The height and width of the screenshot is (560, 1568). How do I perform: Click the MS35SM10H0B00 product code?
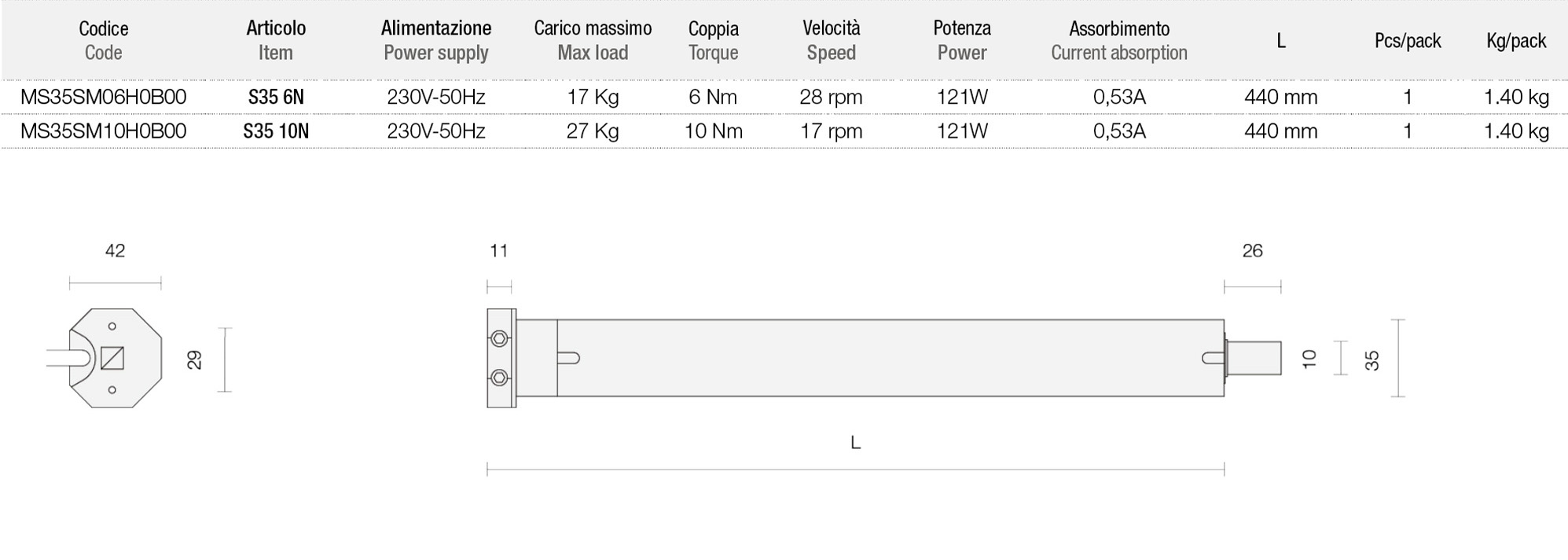click(x=103, y=131)
